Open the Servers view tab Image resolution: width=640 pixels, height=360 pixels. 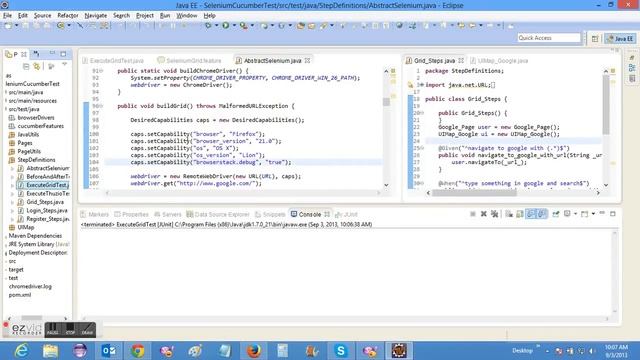coord(168,214)
